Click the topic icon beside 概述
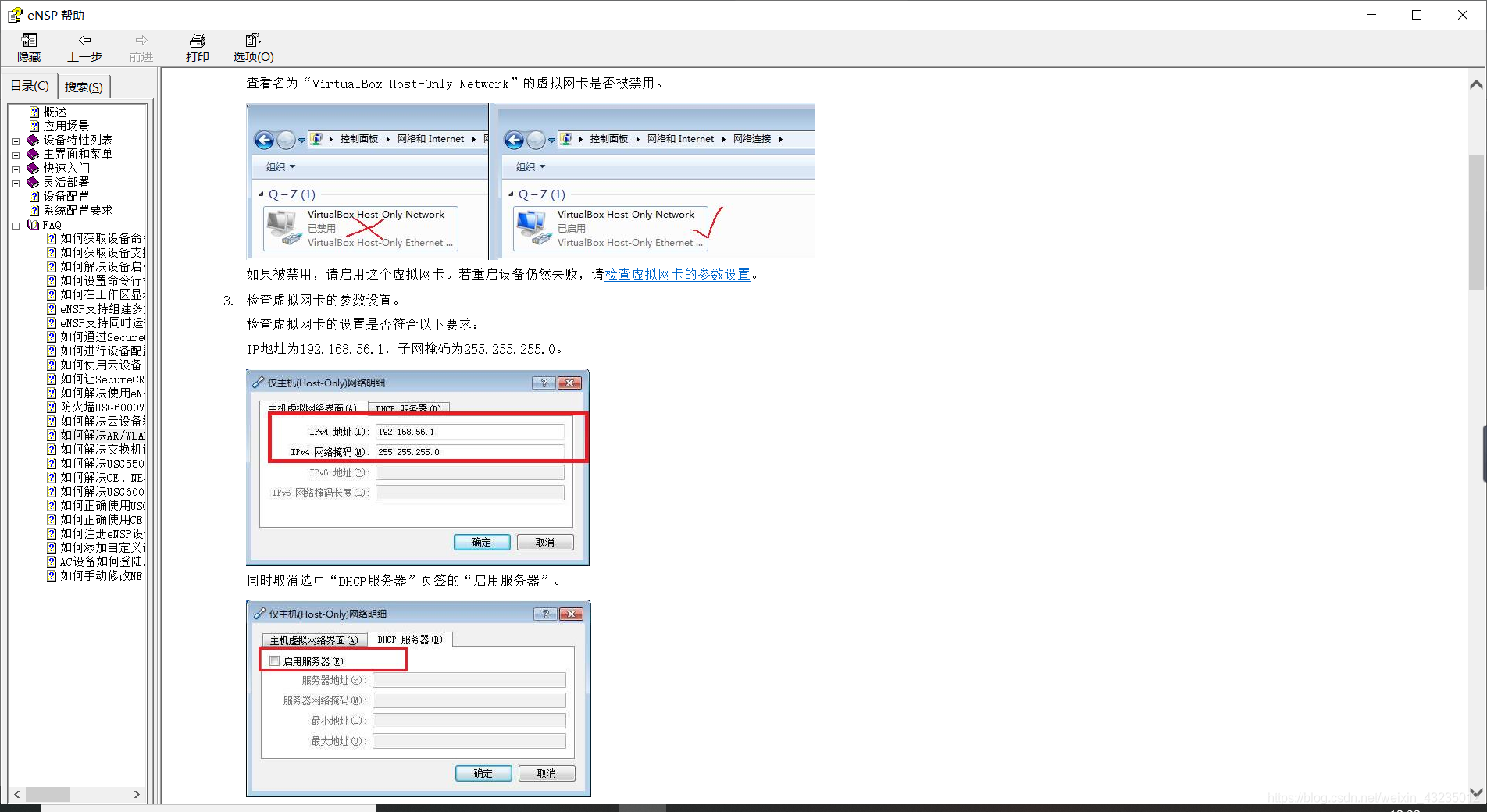Image resolution: width=1487 pixels, height=812 pixels. (34, 112)
